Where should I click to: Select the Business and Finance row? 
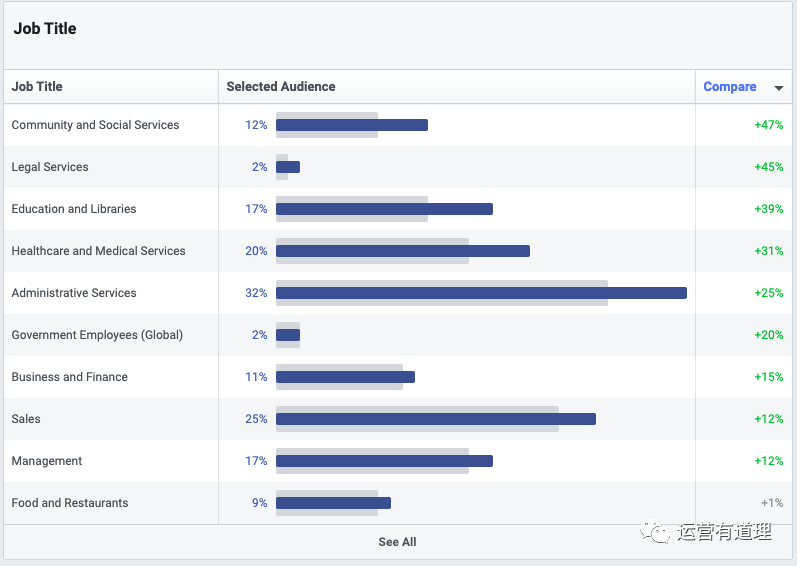coord(70,377)
